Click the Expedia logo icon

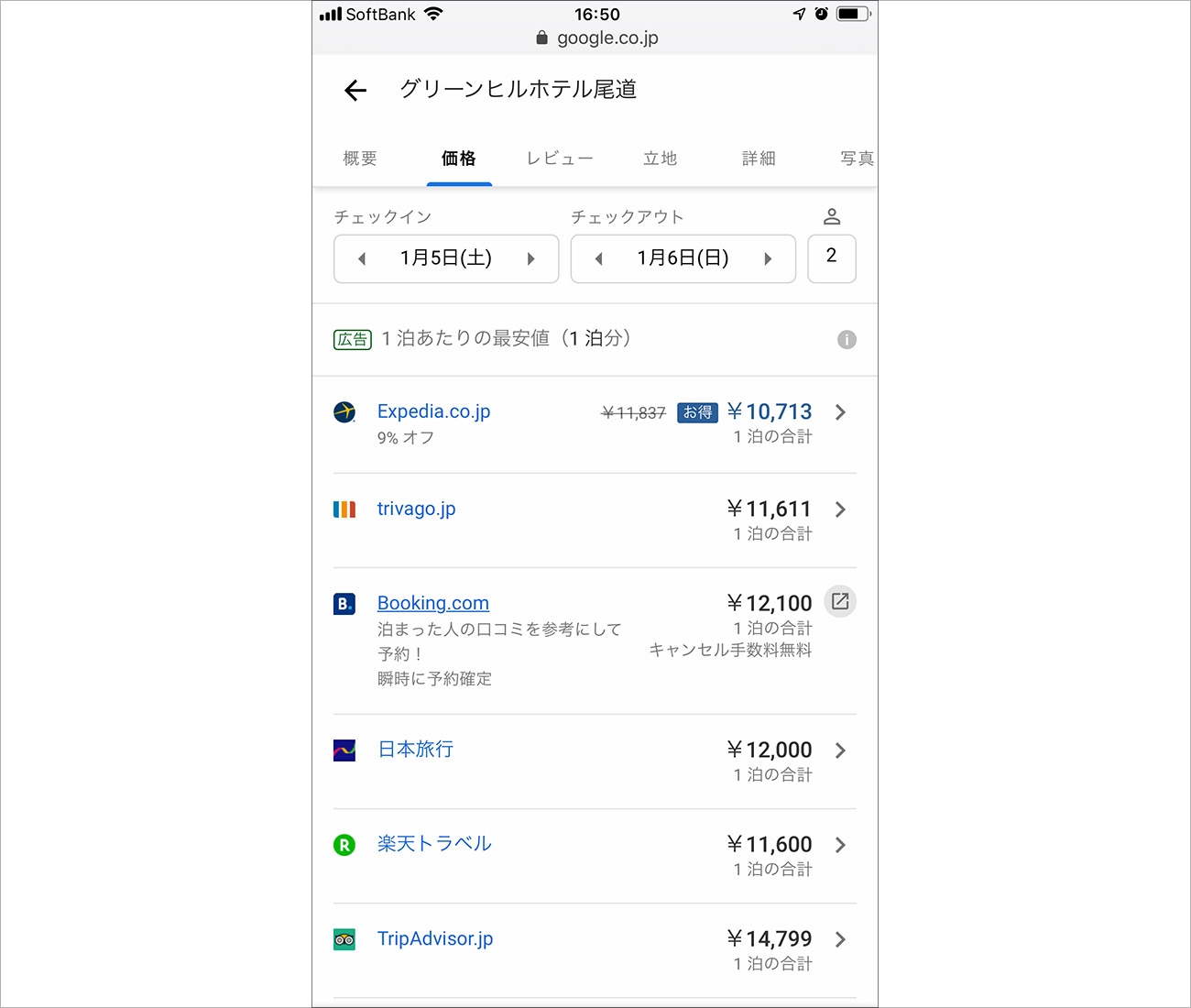[344, 412]
